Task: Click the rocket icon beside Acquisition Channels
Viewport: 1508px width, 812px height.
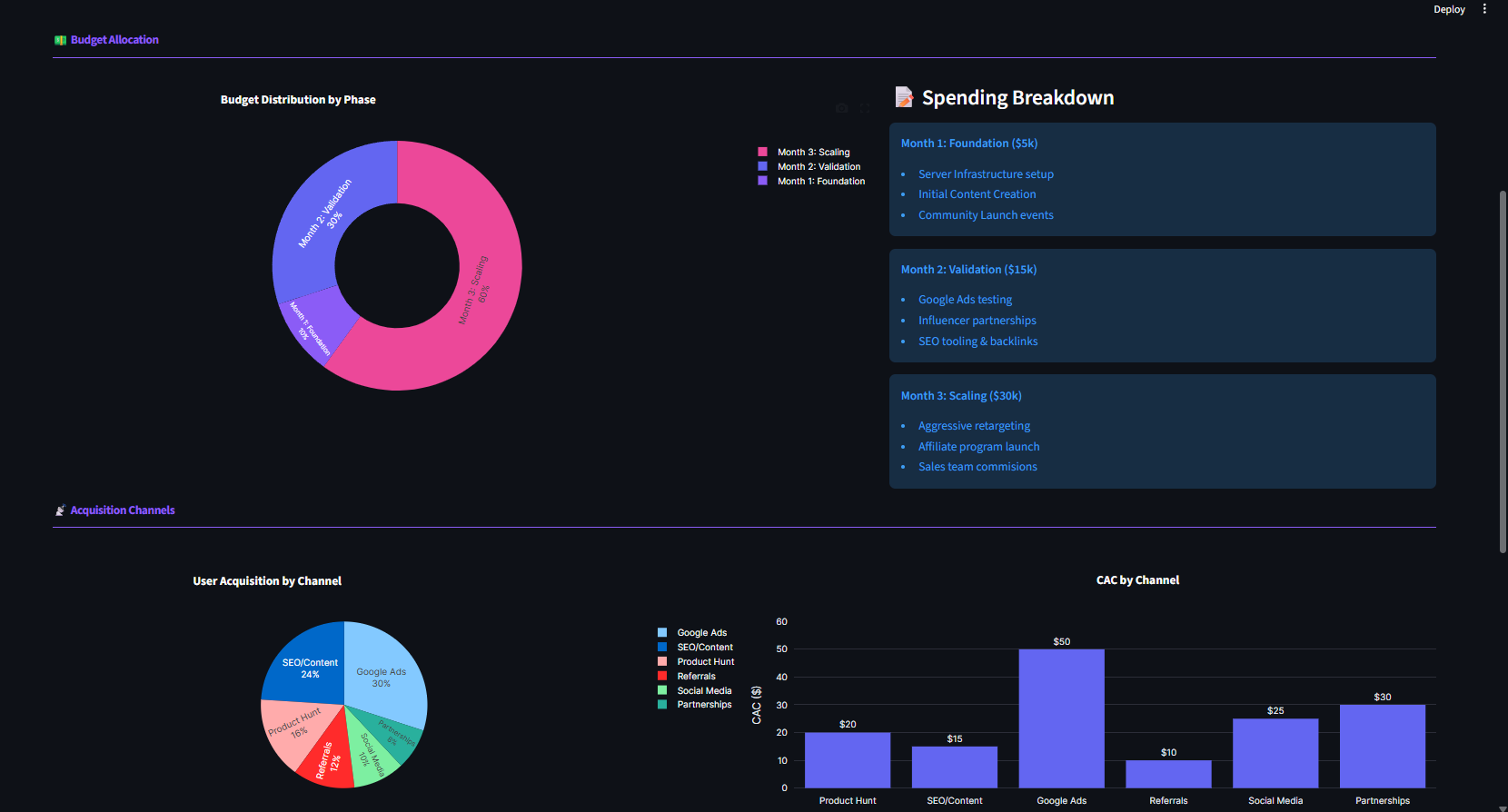Action: pyautogui.click(x=60, y=510)
